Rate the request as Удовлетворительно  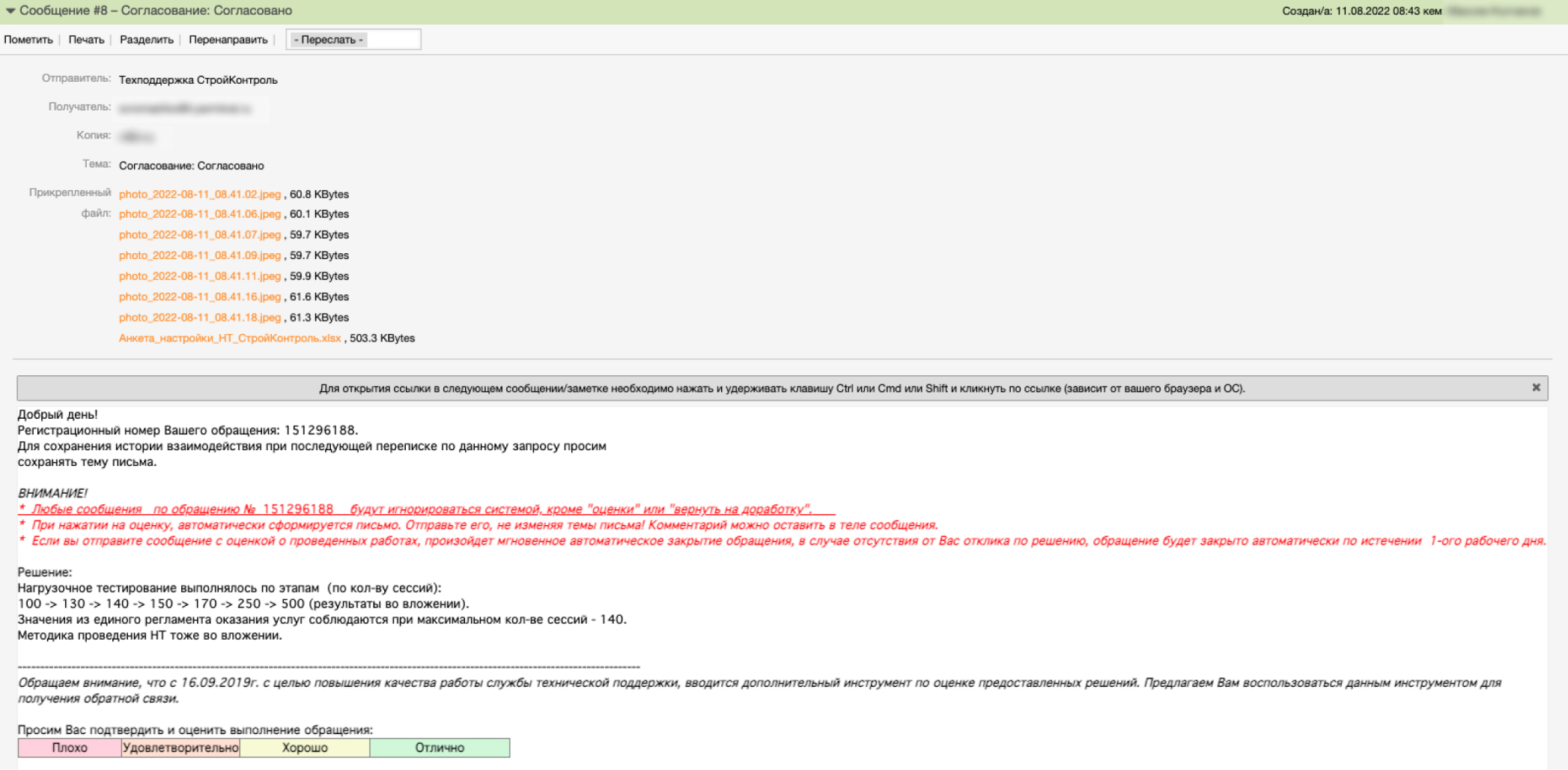pos(180,748)
